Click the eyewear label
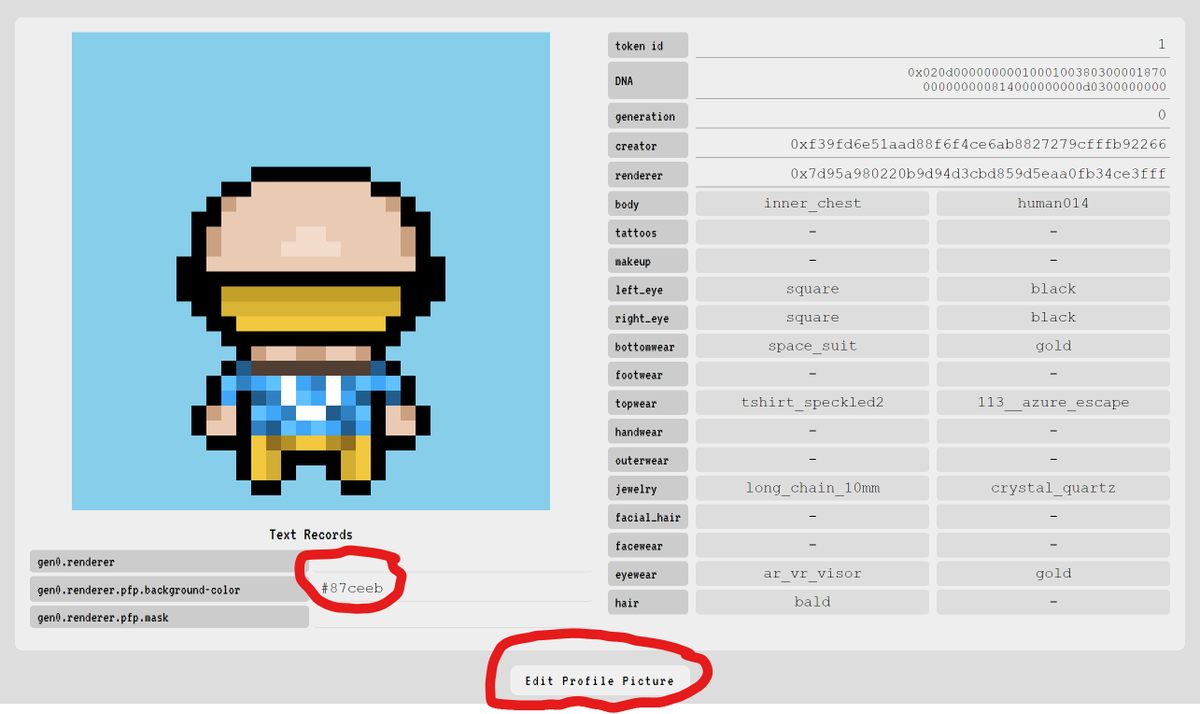The width and height of the screenshot is (1200, 714). tap(648, 575)
